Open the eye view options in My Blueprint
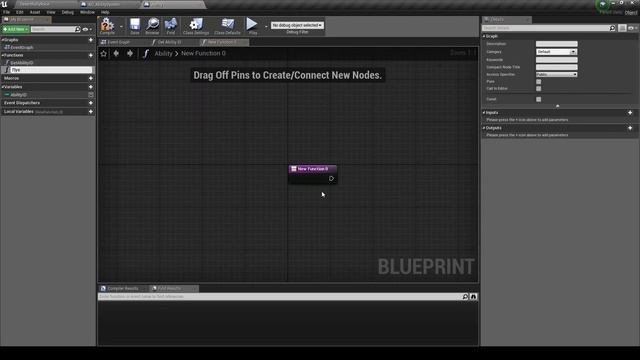The width and height of the screenshot is (640, 360). [x=86, y=29]
